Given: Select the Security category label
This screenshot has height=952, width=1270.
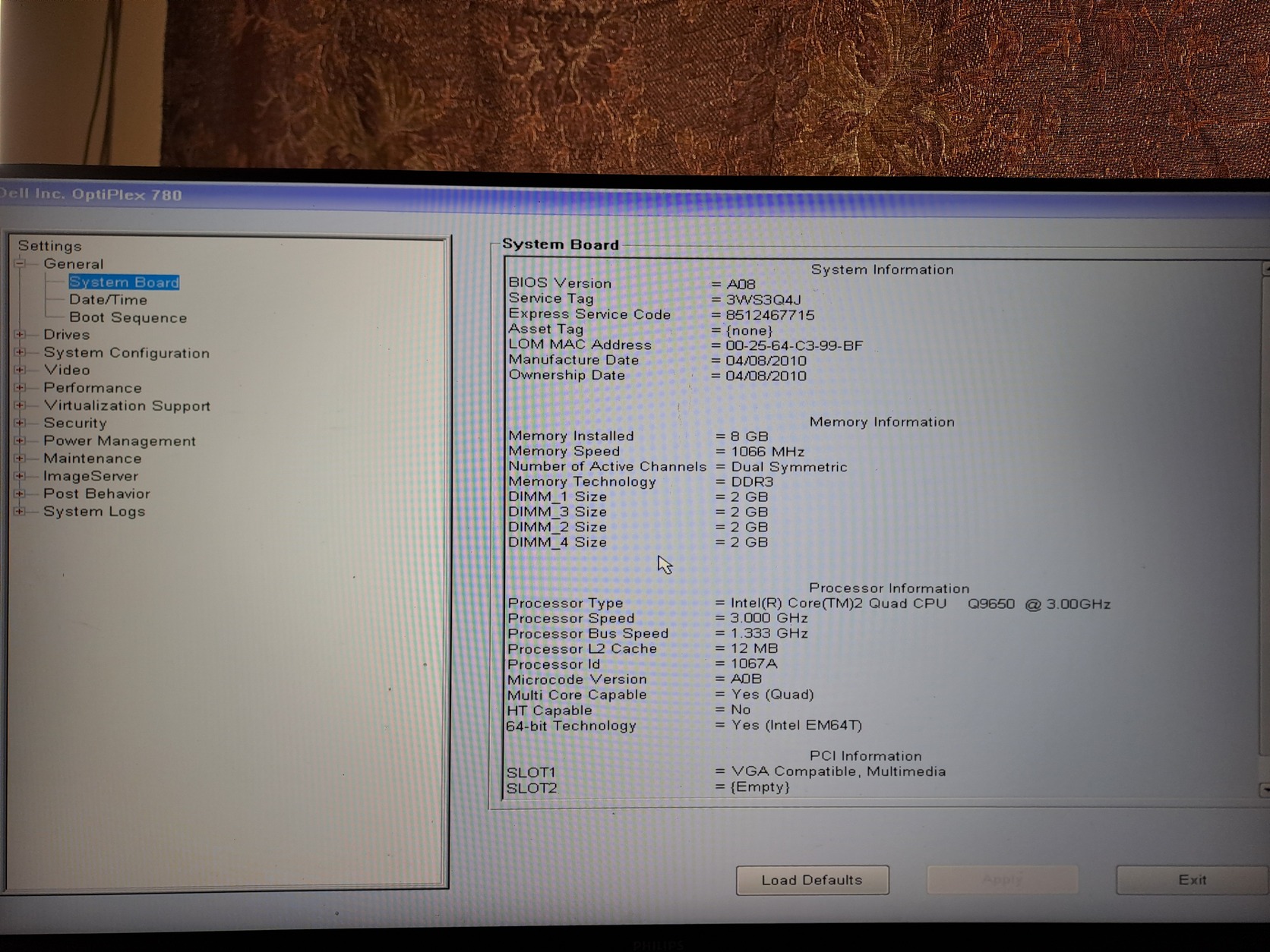Looking at the screenshot, I should (x=74, y=423).
